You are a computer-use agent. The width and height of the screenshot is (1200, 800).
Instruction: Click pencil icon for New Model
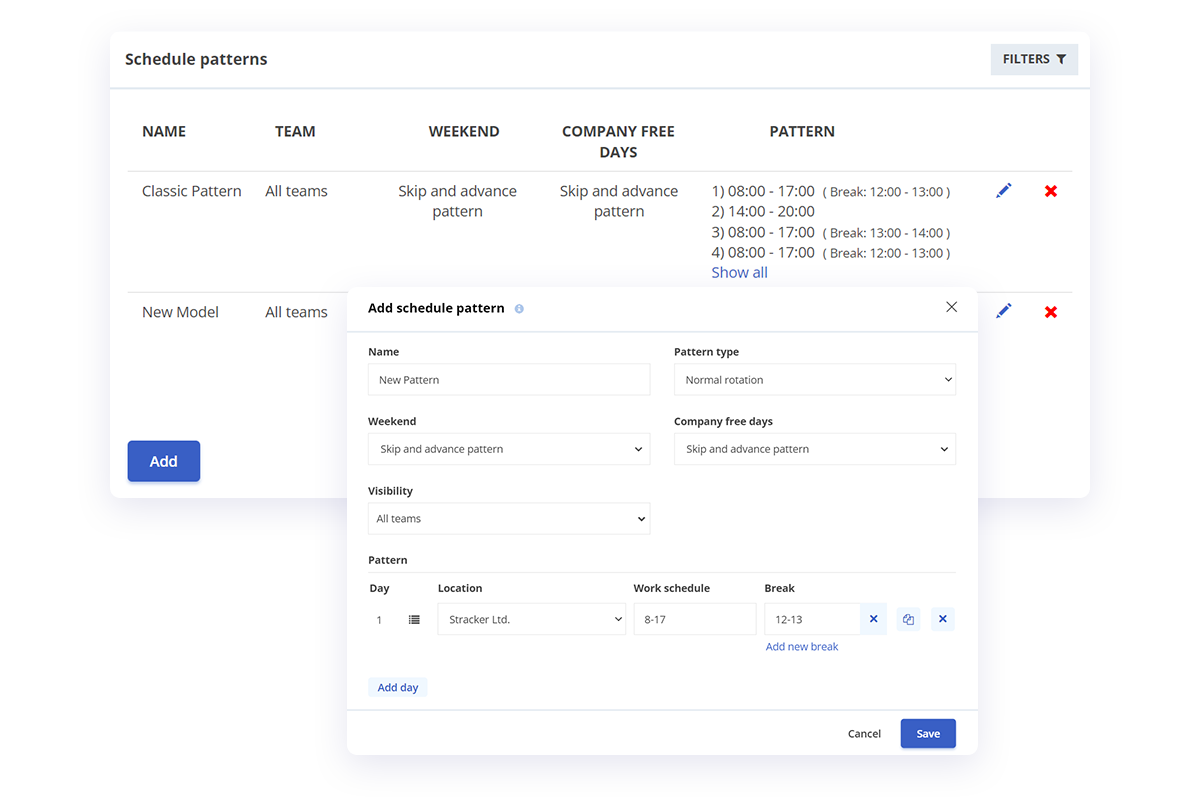(x=1003, y=311)
